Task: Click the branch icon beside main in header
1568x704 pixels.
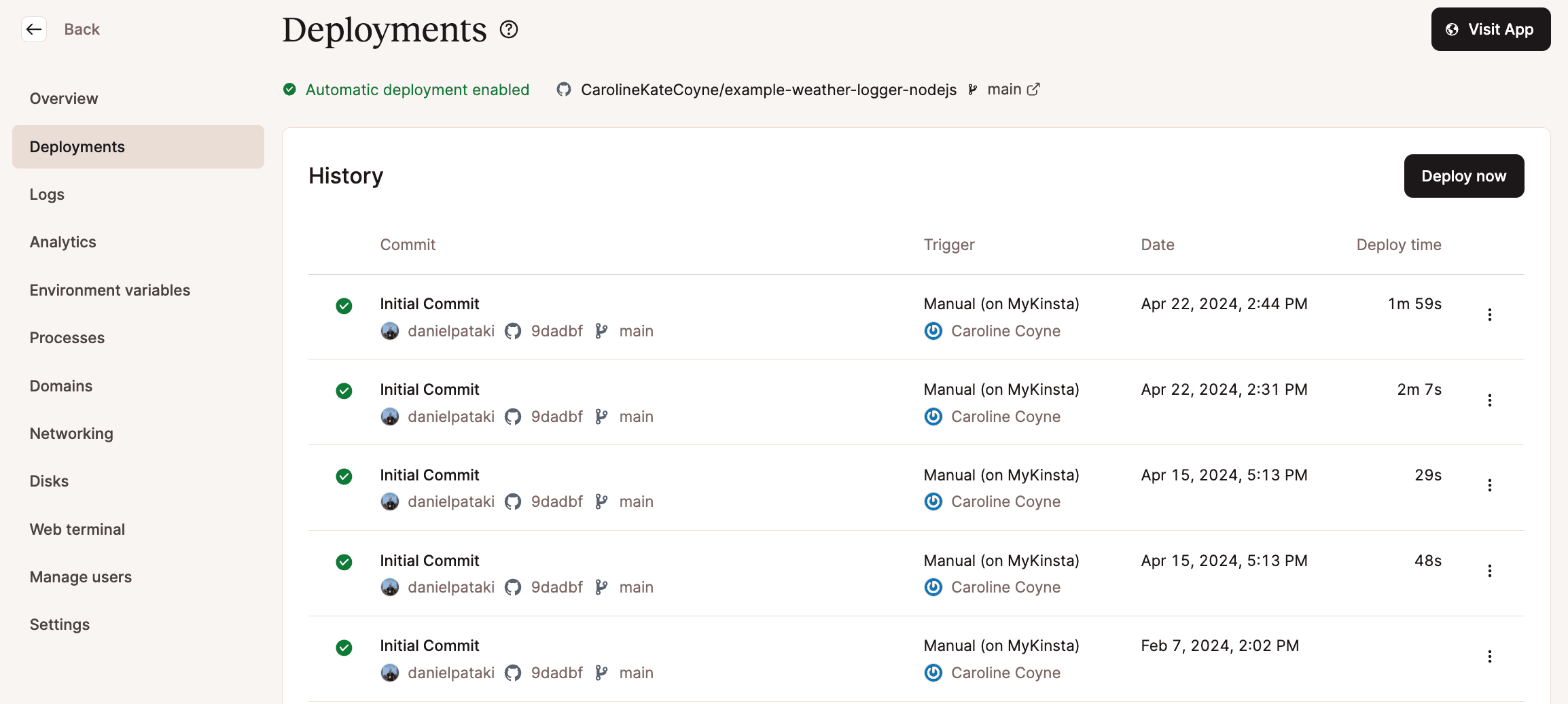Action: (x=973, y=89)
